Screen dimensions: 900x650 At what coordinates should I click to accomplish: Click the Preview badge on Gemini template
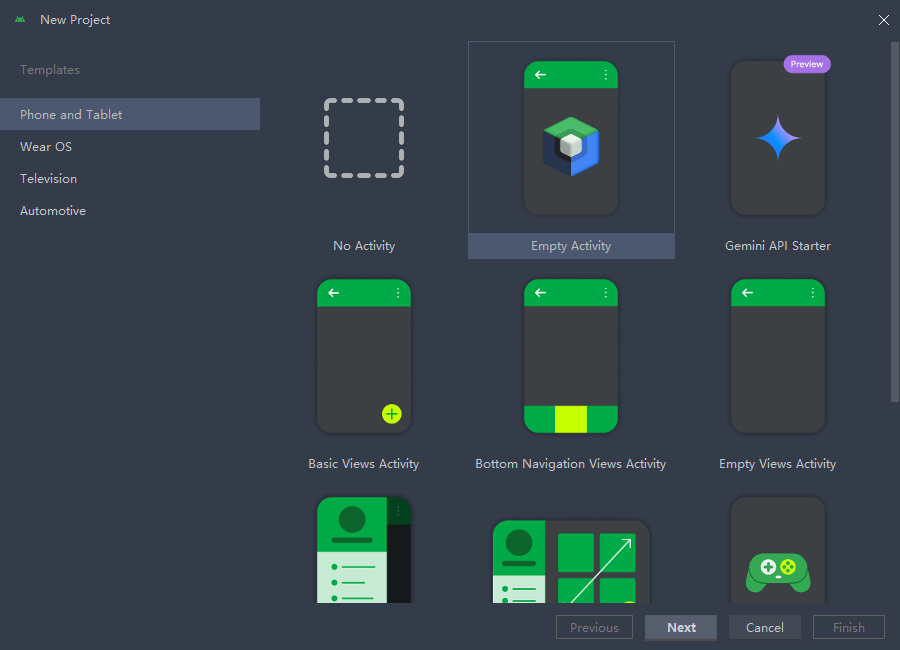tap(806, 64)
